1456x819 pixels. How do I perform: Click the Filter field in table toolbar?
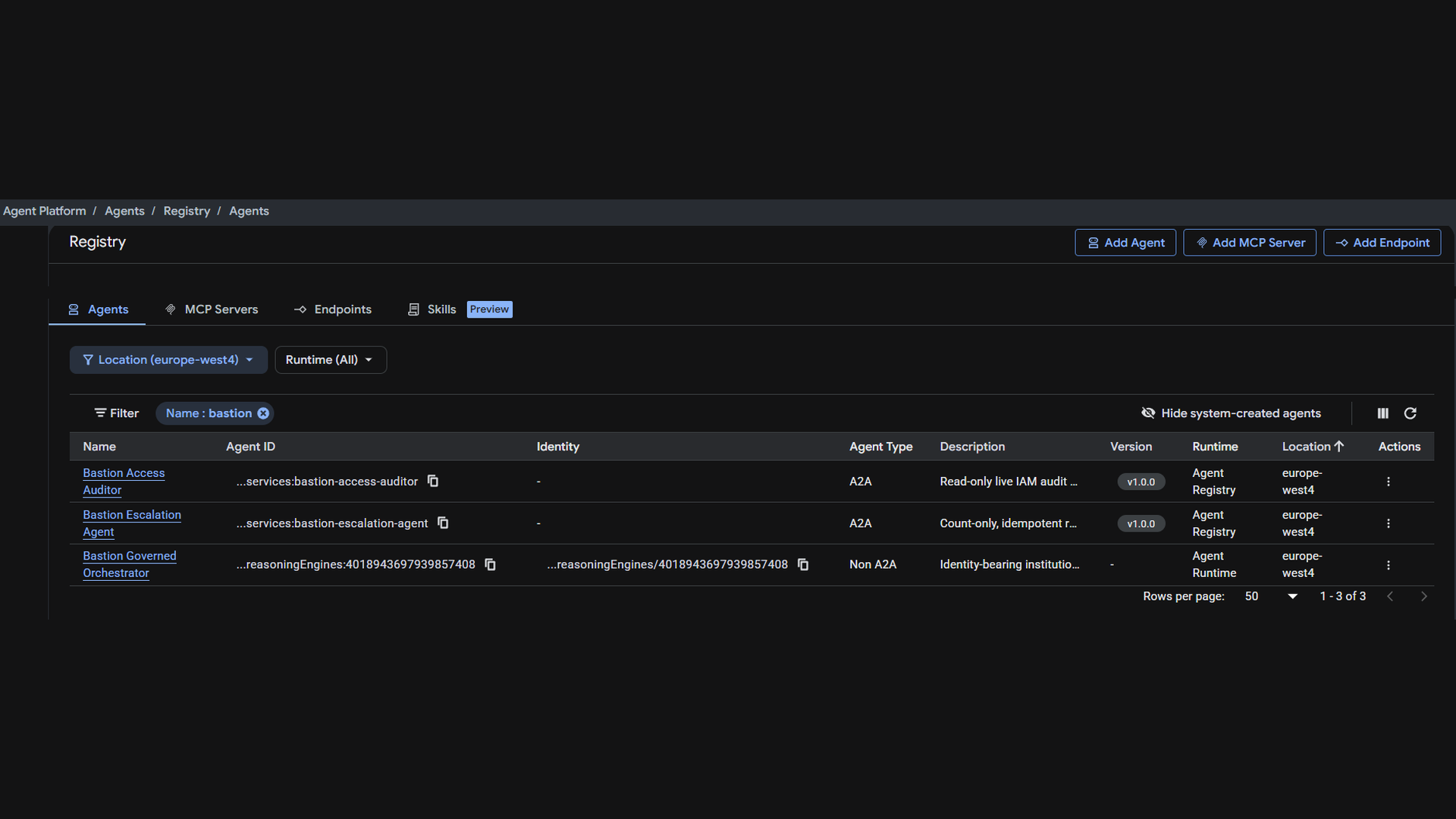click(x=117, y=413)
